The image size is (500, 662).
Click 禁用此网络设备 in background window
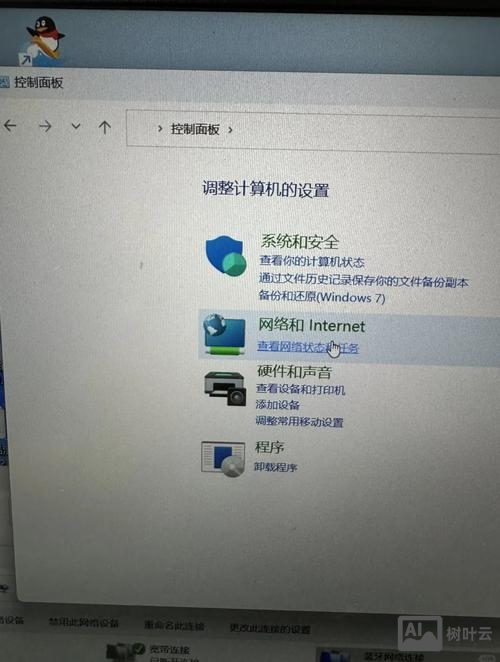[x=84, y=623]
